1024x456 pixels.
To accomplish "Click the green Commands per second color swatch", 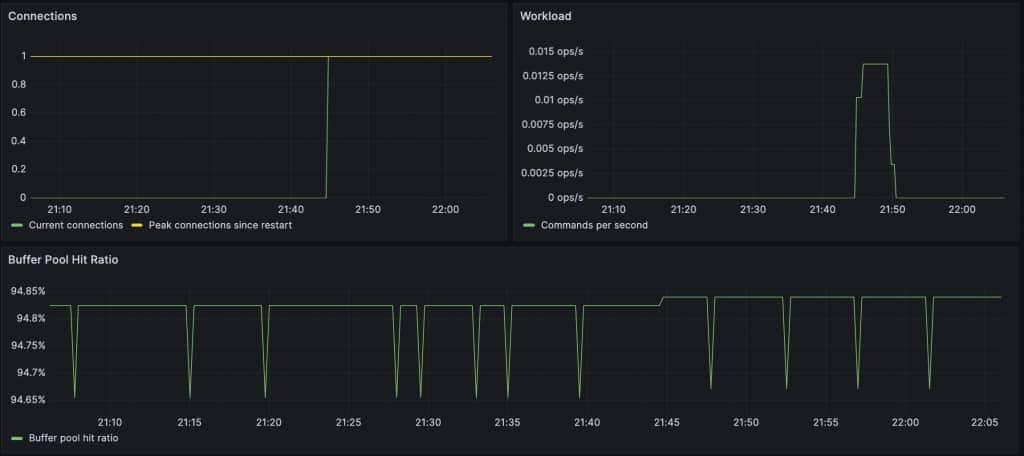I will tap(530, 225).
